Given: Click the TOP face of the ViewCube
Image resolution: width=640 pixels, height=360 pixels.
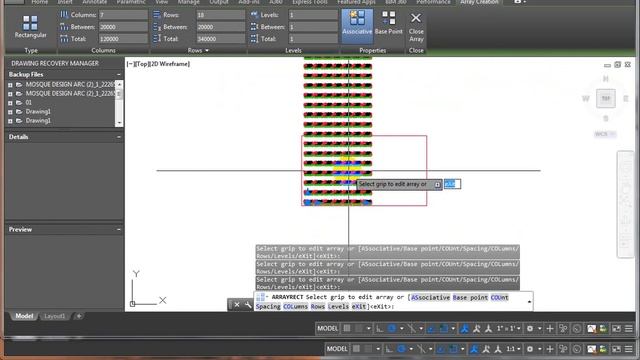Looking at the screenshot, I should tap(606, 98).
